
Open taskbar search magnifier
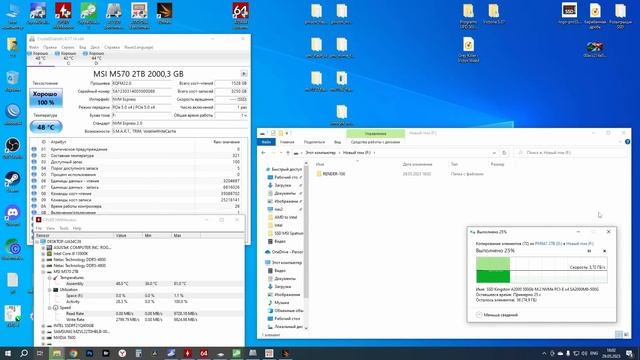[24, 353]
